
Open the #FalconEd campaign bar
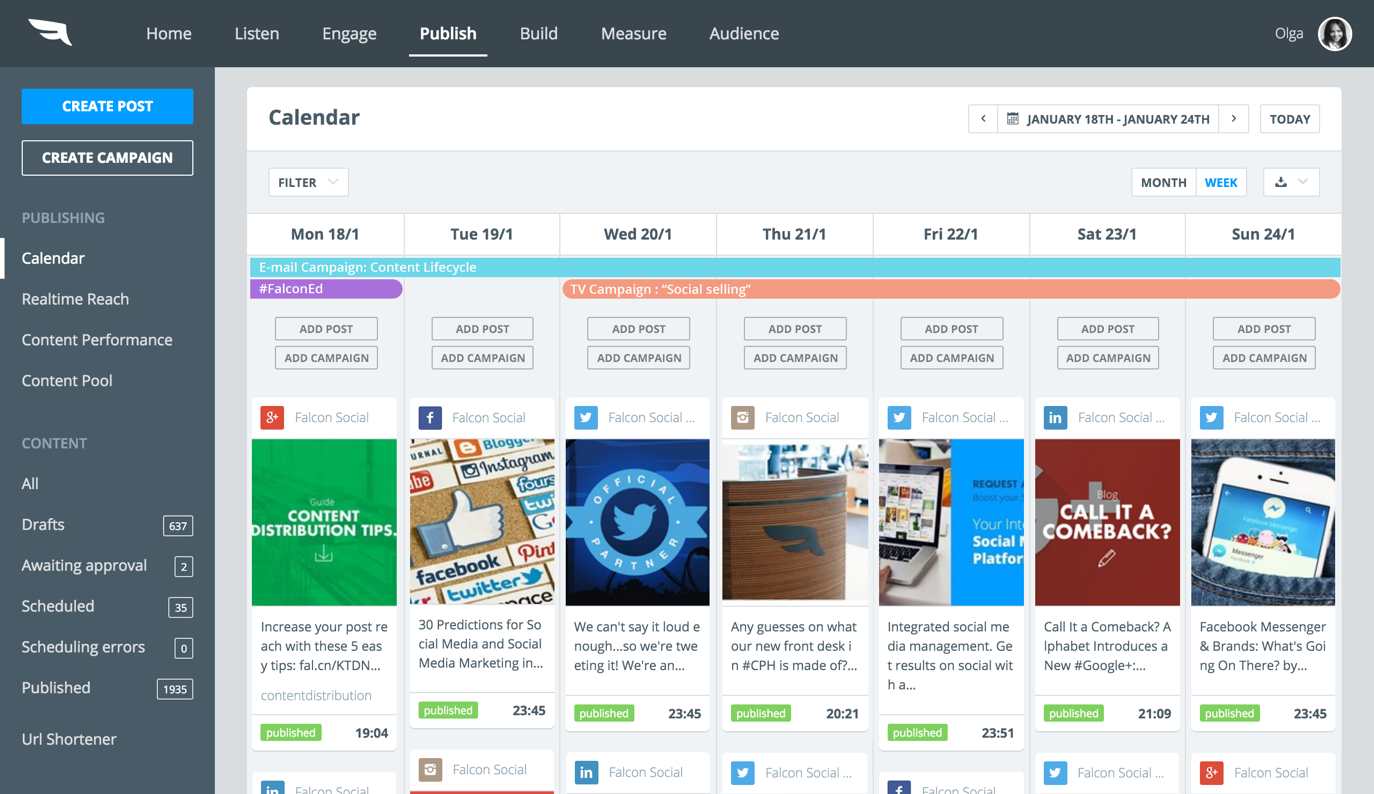pyautogui.click(x=326, y=289)
